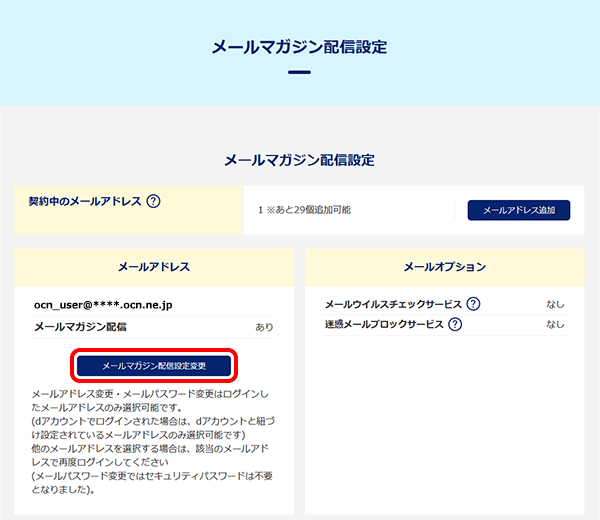Click the メールマガジン配信 row label

pyautogui.click(x=80, y=327)
